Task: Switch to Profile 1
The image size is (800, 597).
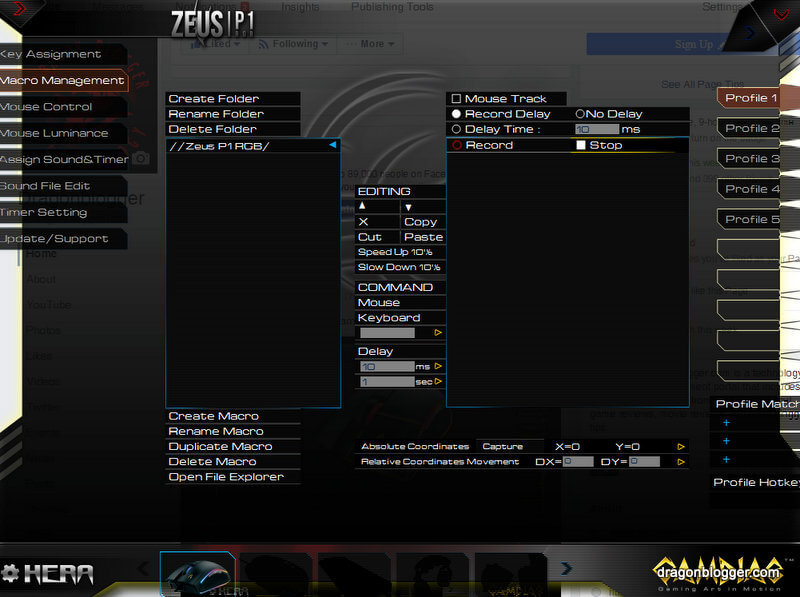Action: point(750,98)
